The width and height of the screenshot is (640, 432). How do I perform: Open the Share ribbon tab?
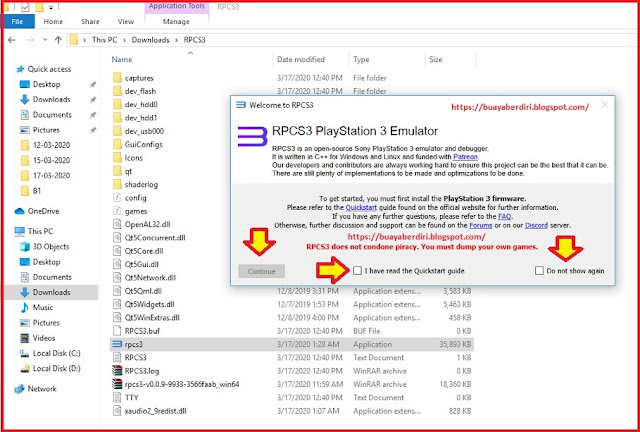pyautogui.click(x=90, y=22)
